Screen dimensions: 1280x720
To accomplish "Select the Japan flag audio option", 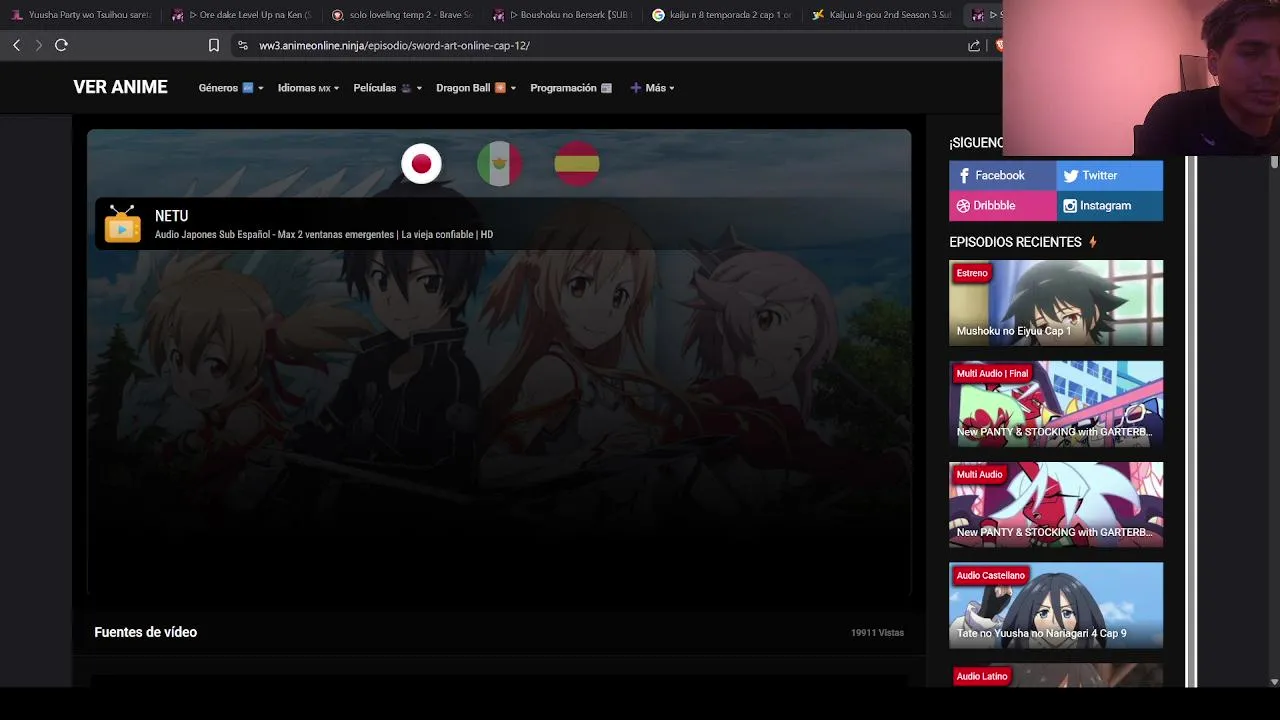I will pos(421,164).
